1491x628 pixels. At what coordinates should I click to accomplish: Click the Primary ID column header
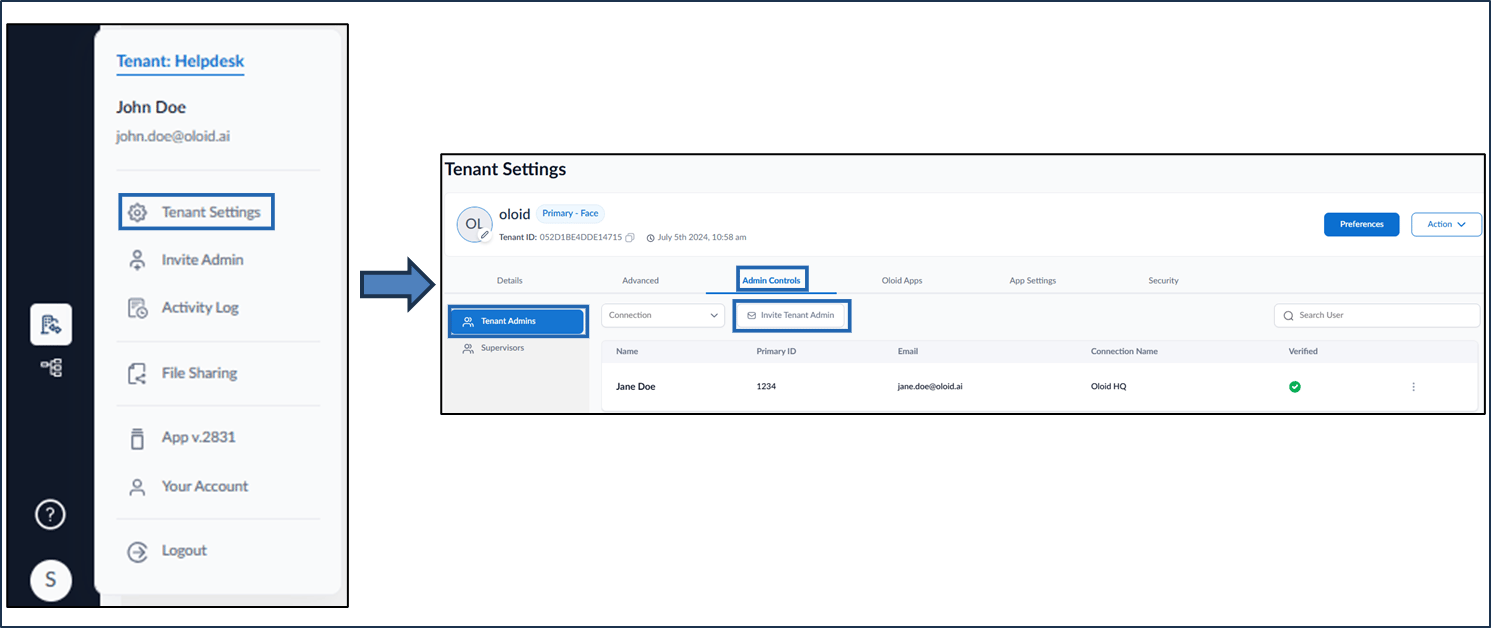click(776, 352)
